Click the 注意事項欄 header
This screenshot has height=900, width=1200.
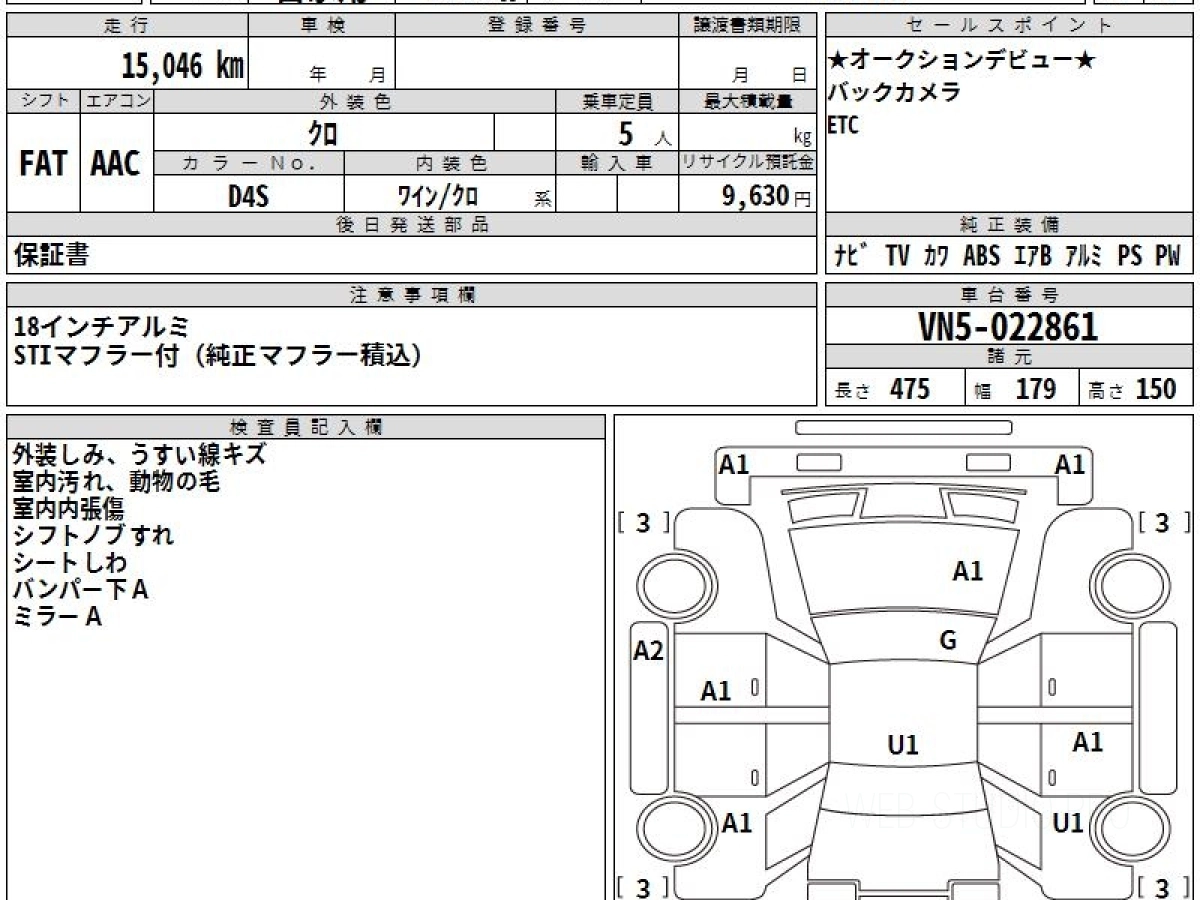[x=411, y=295]
